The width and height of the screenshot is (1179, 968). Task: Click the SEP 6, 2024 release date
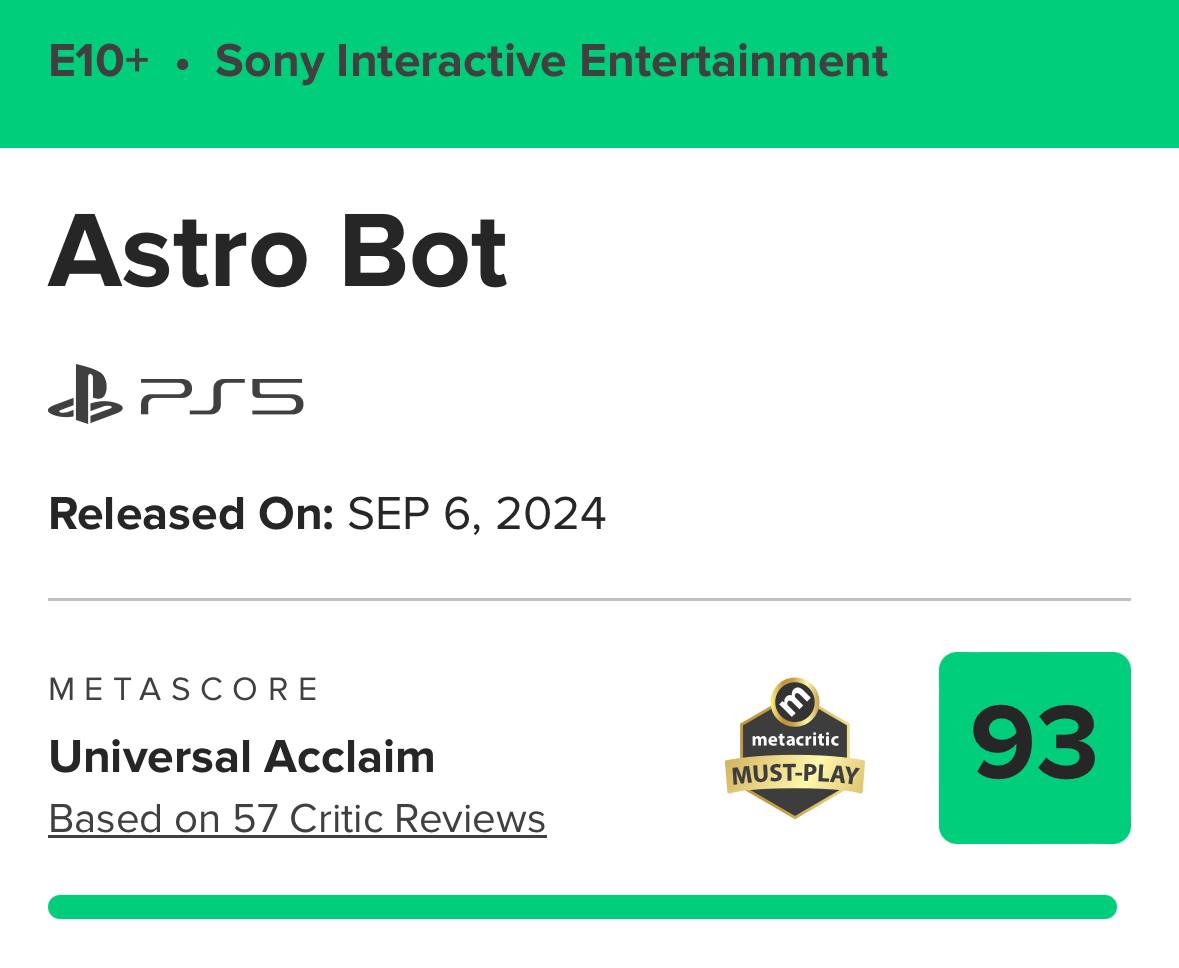coord(476,514)
